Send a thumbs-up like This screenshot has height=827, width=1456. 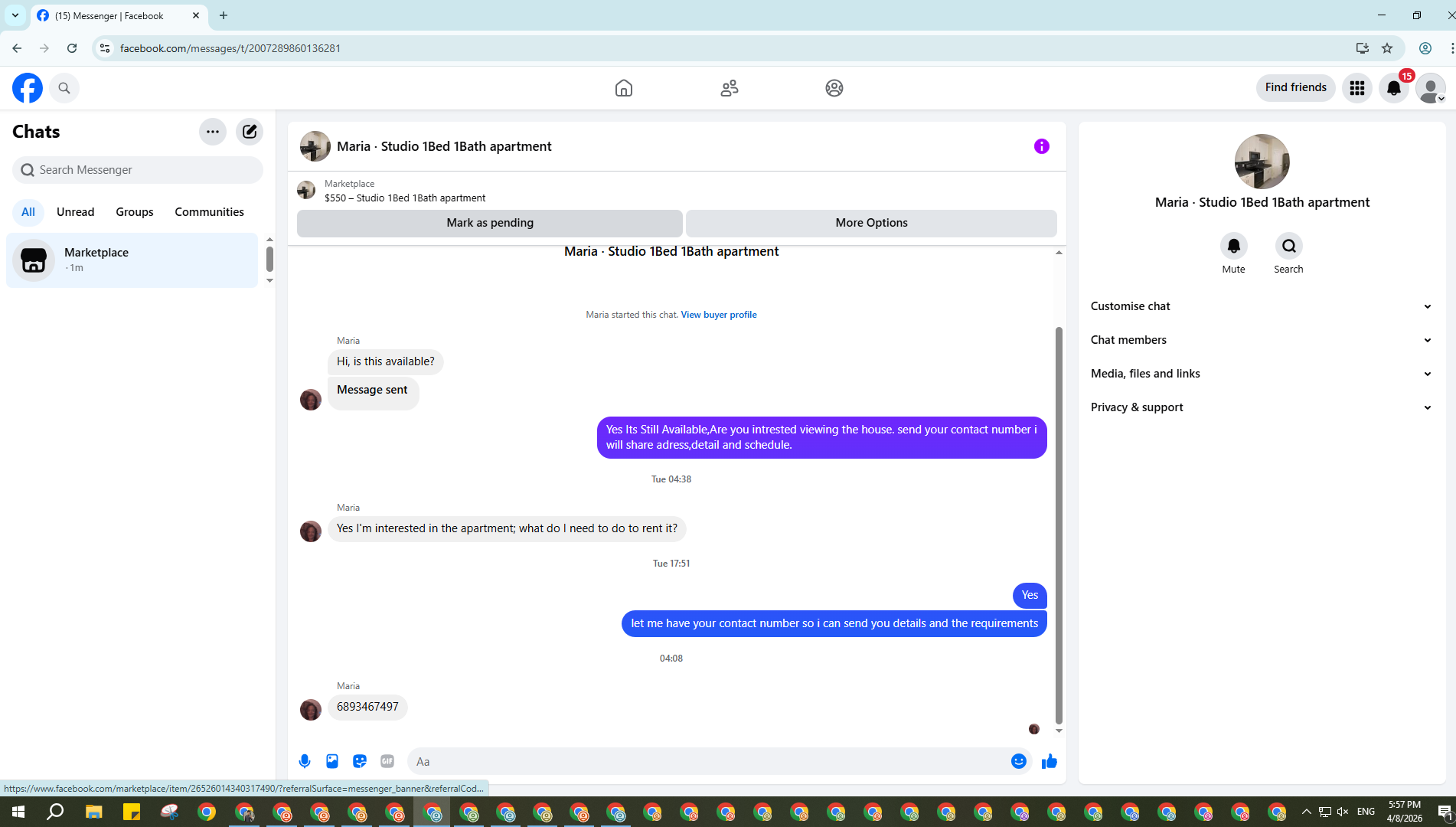click(x=1050, y=761)
